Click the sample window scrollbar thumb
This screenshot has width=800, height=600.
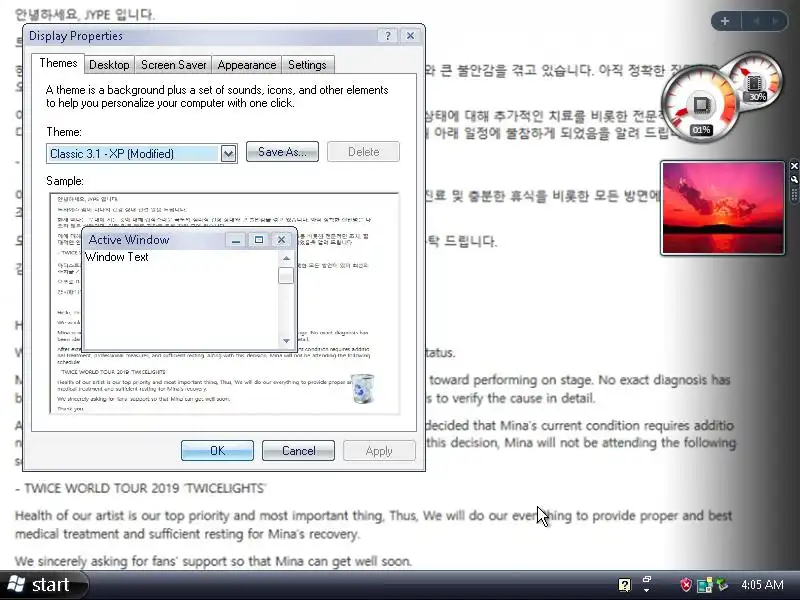coord(286,276)
